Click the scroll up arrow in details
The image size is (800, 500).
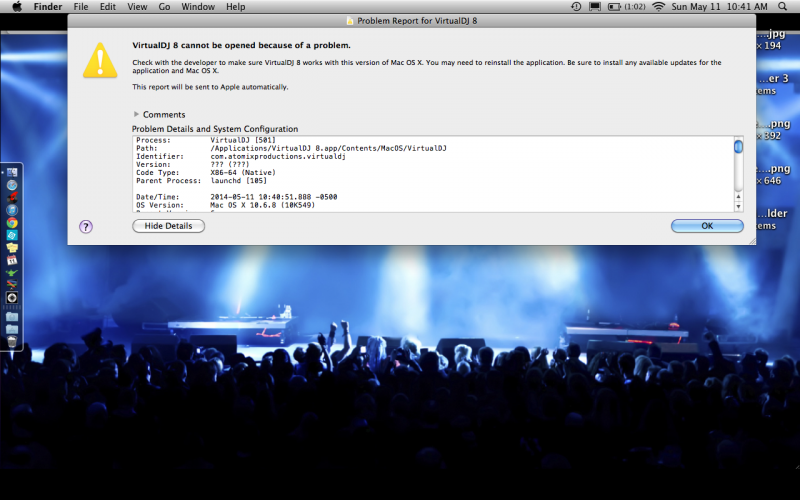tap(738, 196)
